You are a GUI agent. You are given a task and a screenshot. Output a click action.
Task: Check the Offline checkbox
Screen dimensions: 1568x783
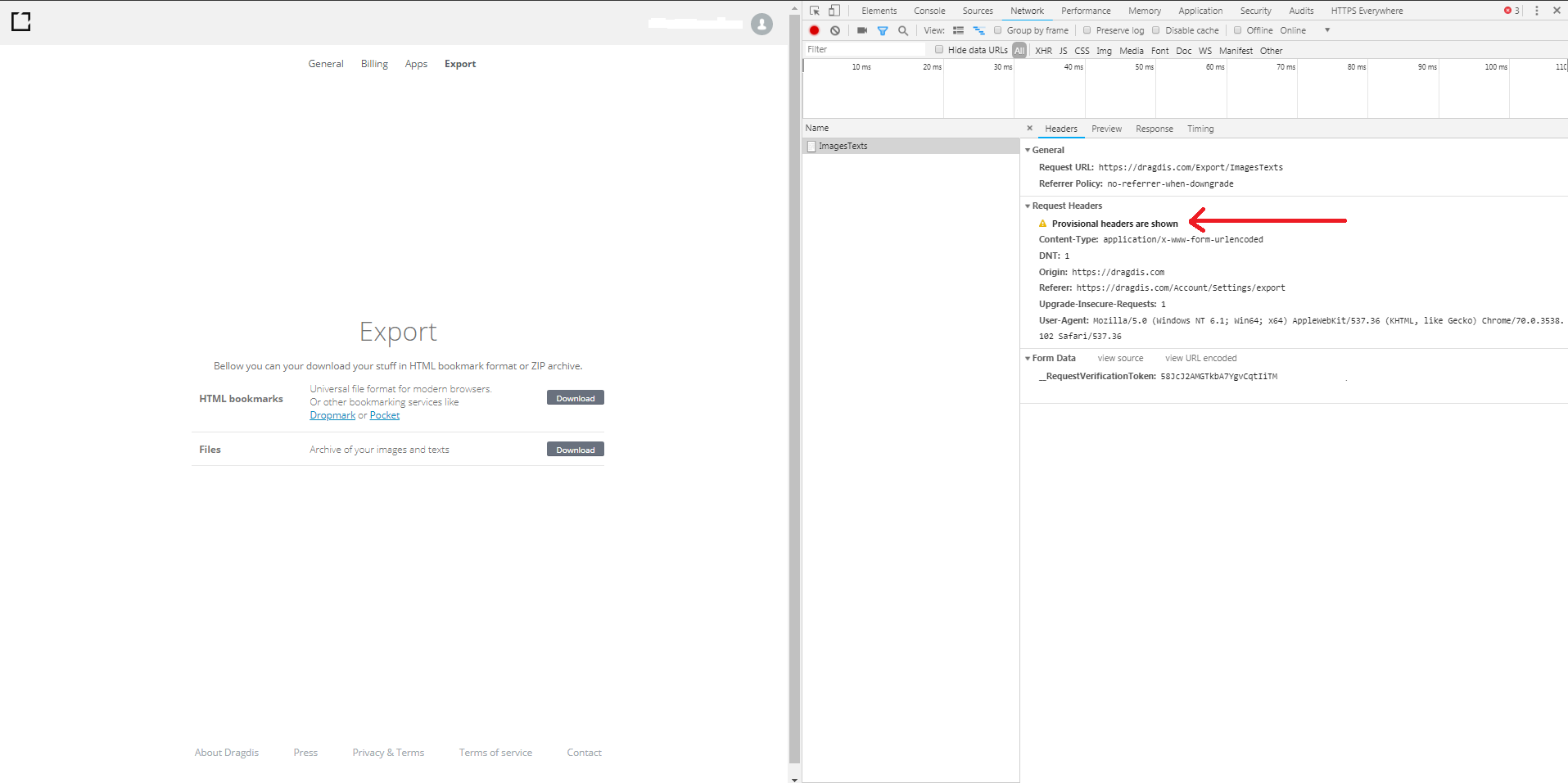(1237, 30)
